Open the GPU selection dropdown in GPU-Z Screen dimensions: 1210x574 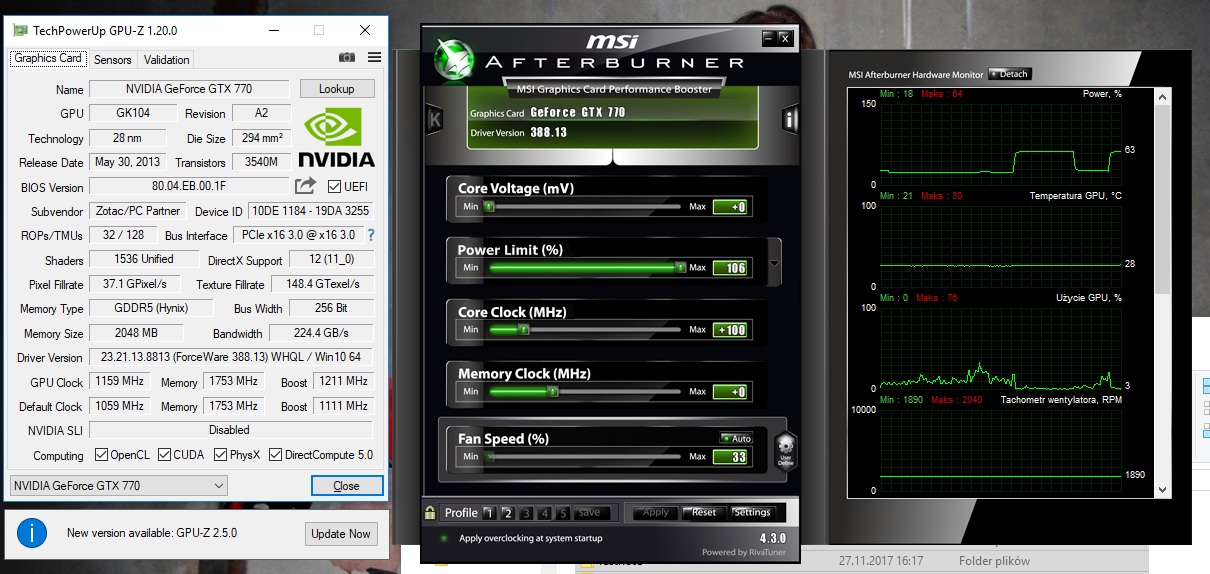click(x=118, y=486)
